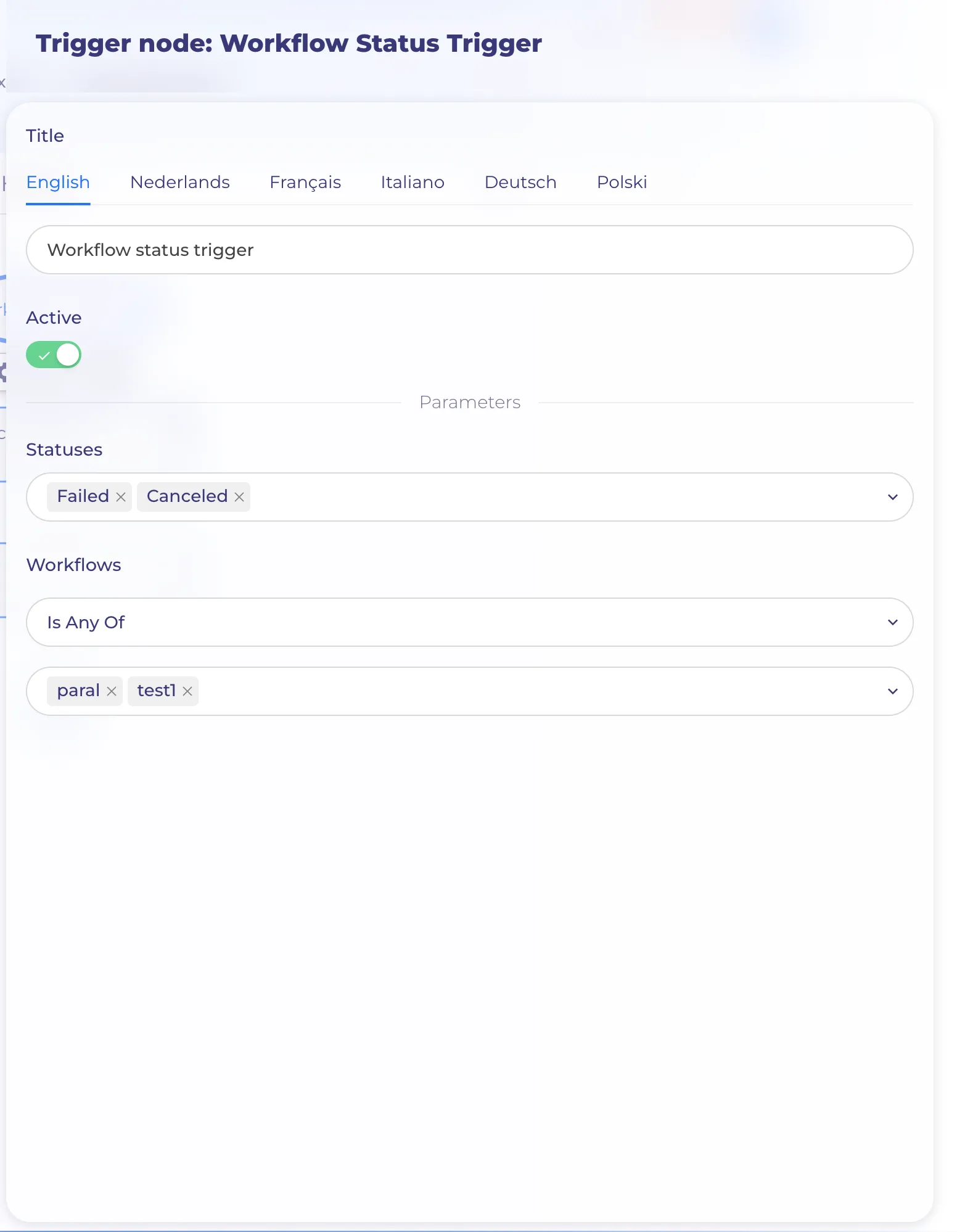
Task: Switch to the Italiano language tab
Action: pyautogui.click(x=413, y=183)
